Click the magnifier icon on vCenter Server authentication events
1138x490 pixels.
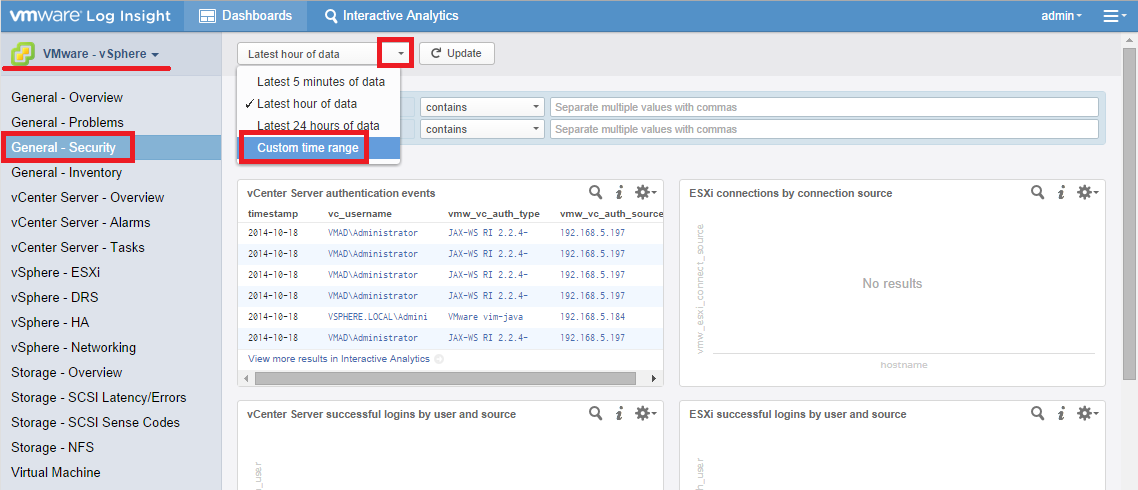pos(595,192)
